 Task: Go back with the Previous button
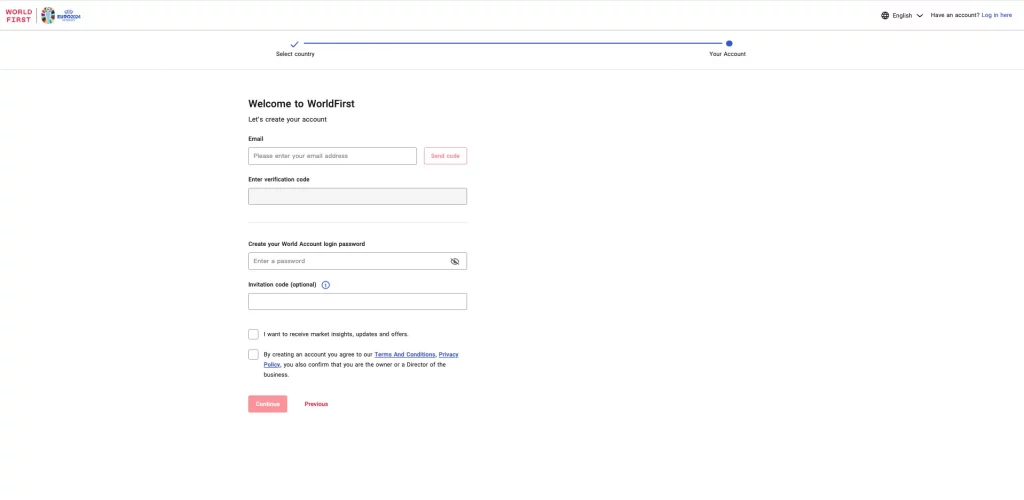[316, 404]
